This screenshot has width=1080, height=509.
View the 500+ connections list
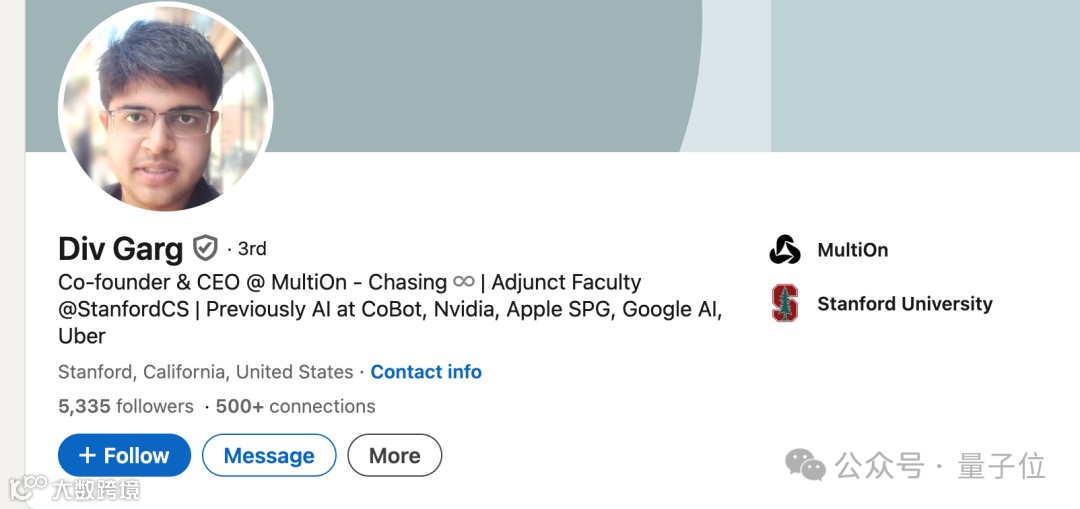295,406
